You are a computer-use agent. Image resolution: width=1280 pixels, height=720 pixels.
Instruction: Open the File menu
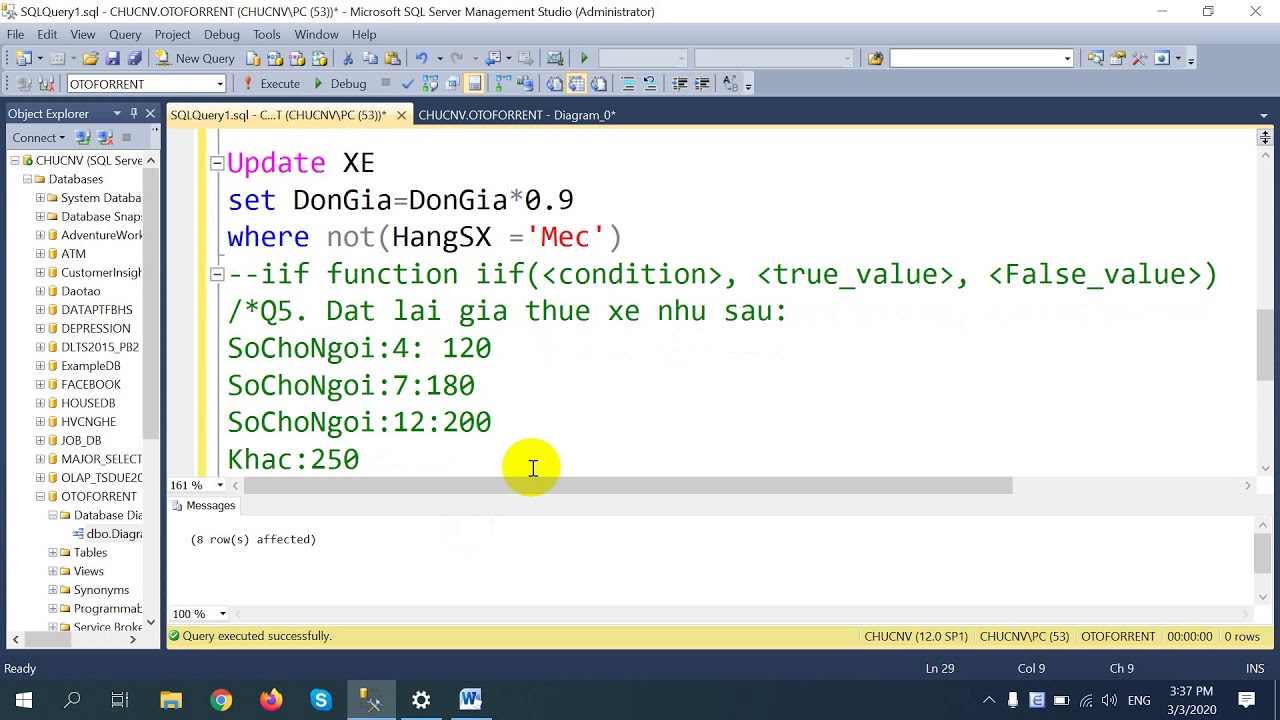tap(16, 34)
